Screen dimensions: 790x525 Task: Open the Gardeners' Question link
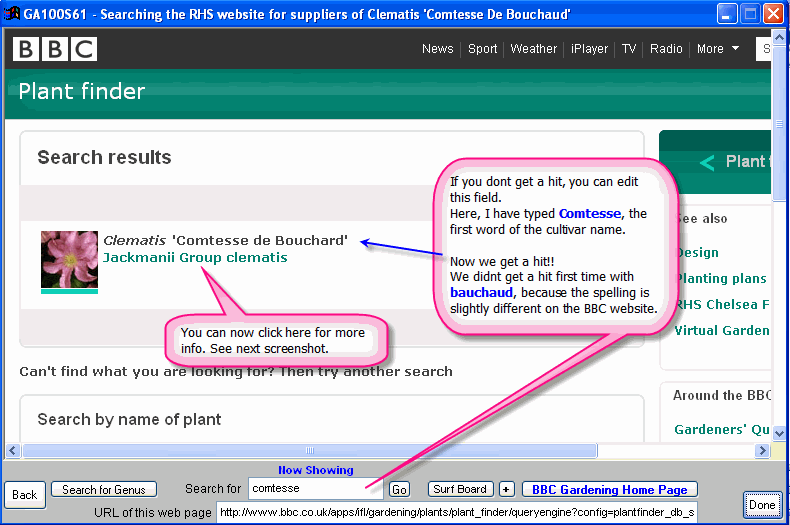721,429
